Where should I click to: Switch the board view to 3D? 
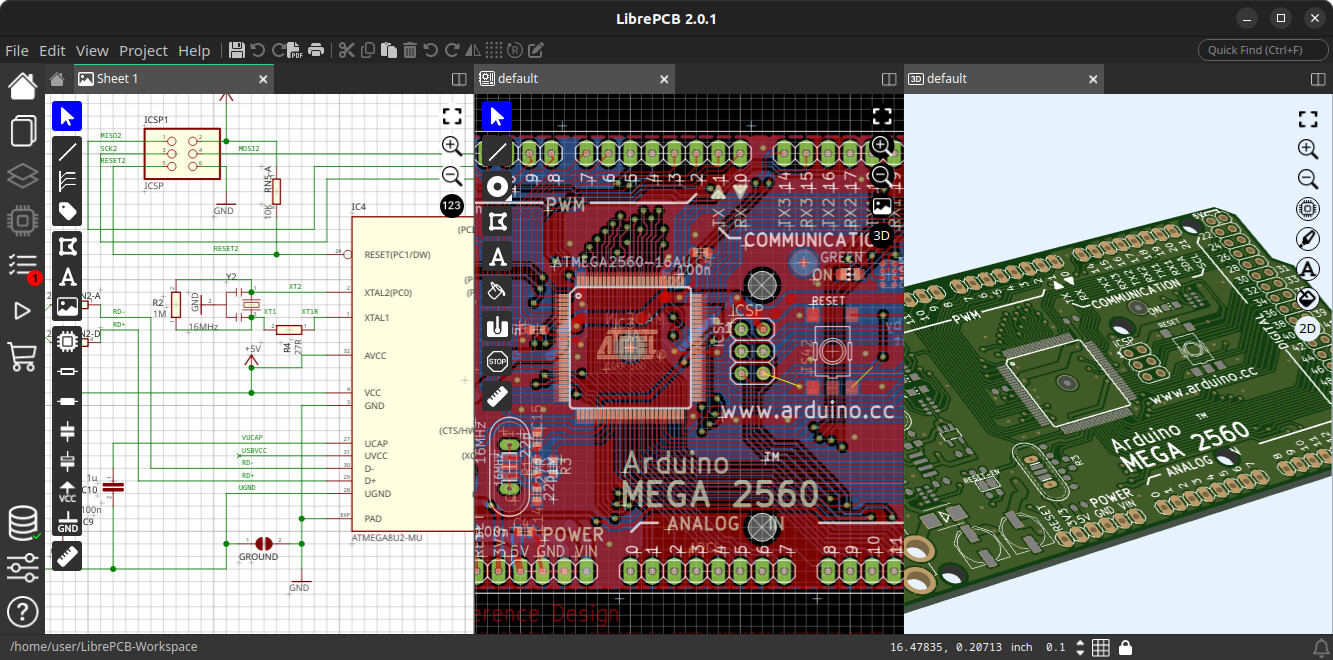point(881,236)
